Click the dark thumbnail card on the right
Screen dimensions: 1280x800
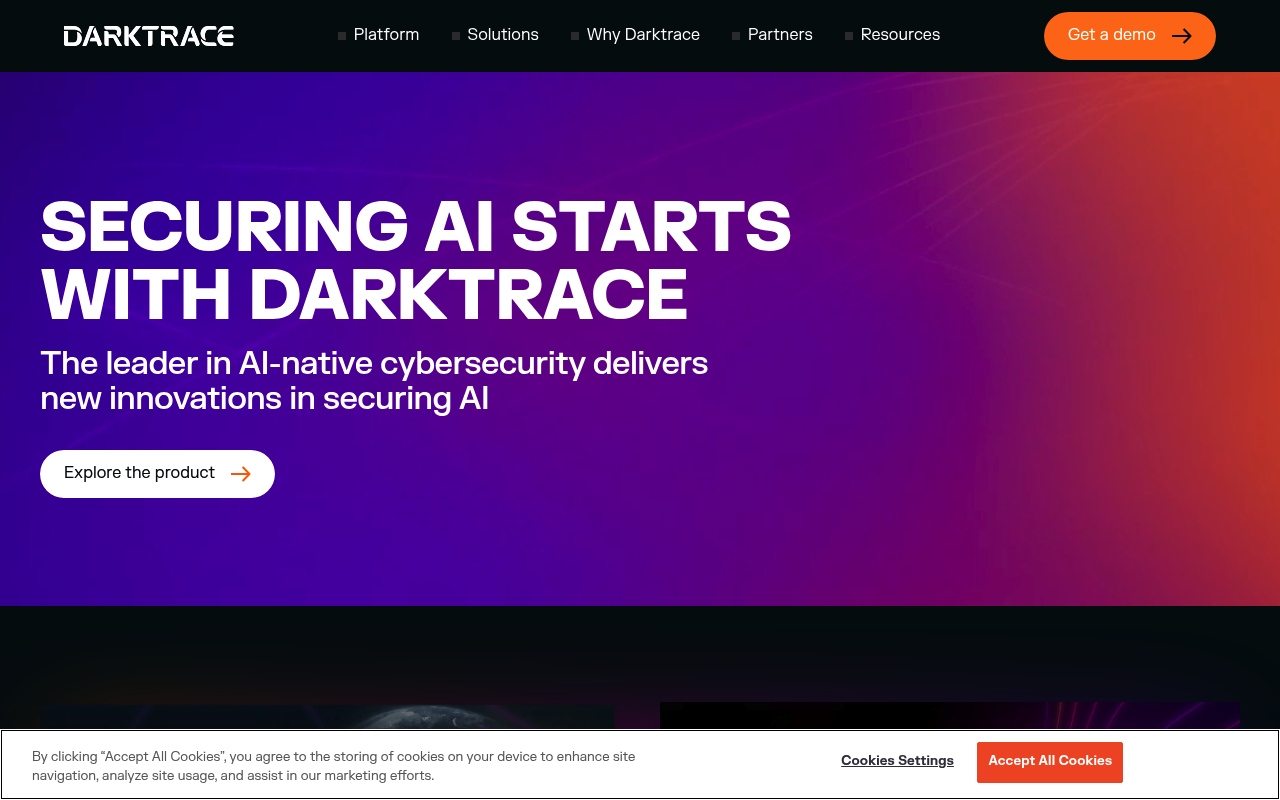950,716
